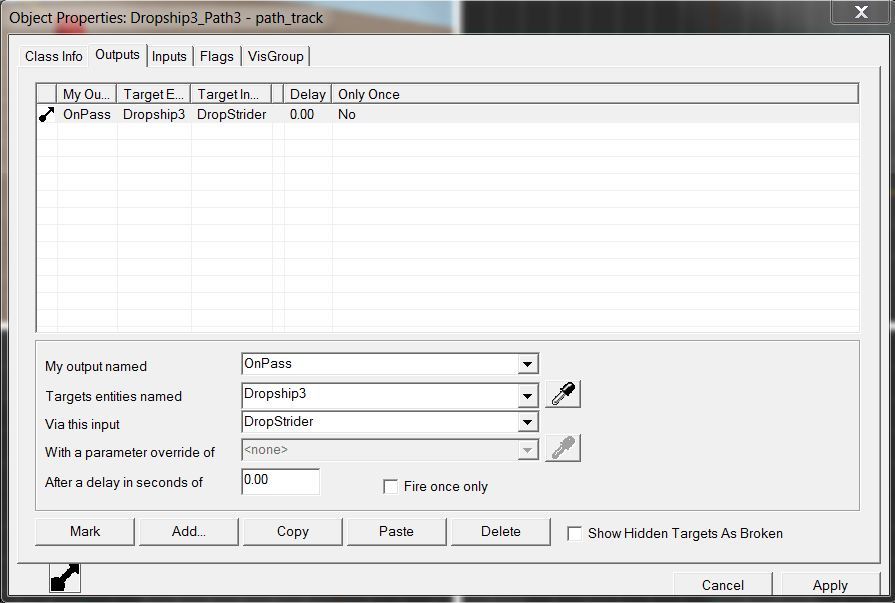Viewport: 895px width, 603px height.
Task: Click the DropStrider cell in outputs list
Action: click(231, 114)
